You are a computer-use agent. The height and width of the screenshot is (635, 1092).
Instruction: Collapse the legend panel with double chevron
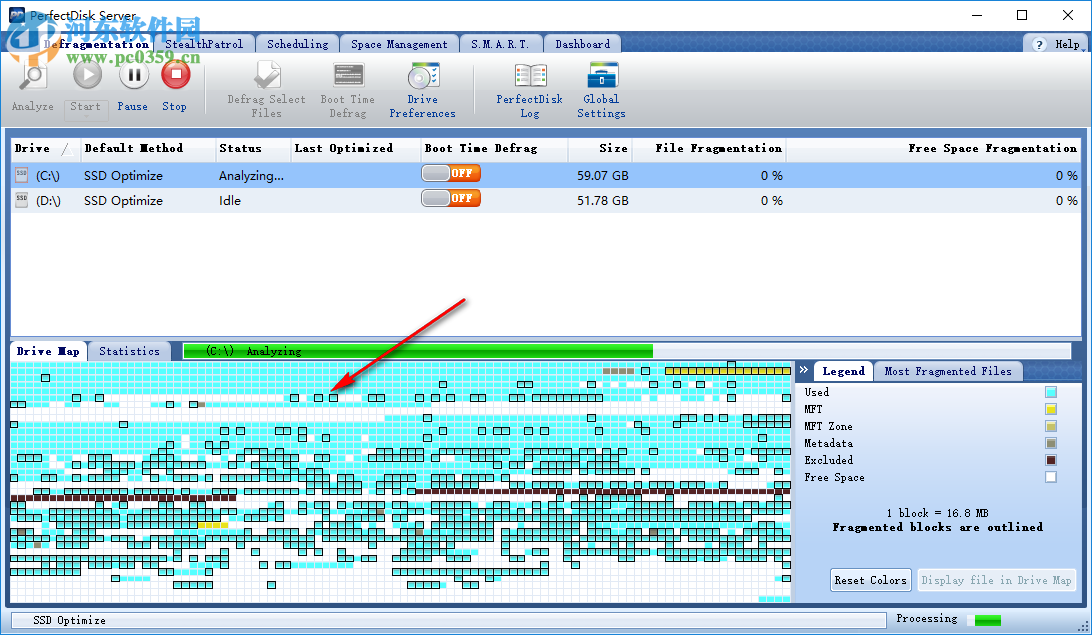(x=804, y=370)
